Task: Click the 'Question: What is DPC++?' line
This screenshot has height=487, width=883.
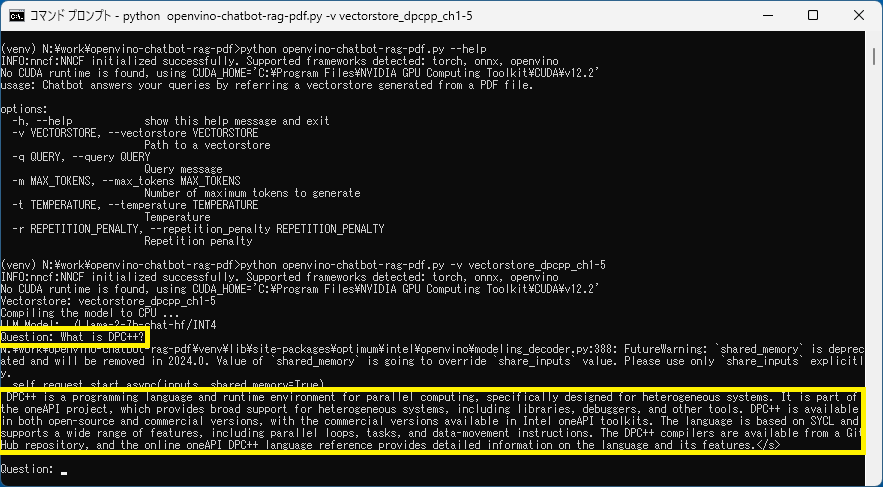Action: [73, 337]
